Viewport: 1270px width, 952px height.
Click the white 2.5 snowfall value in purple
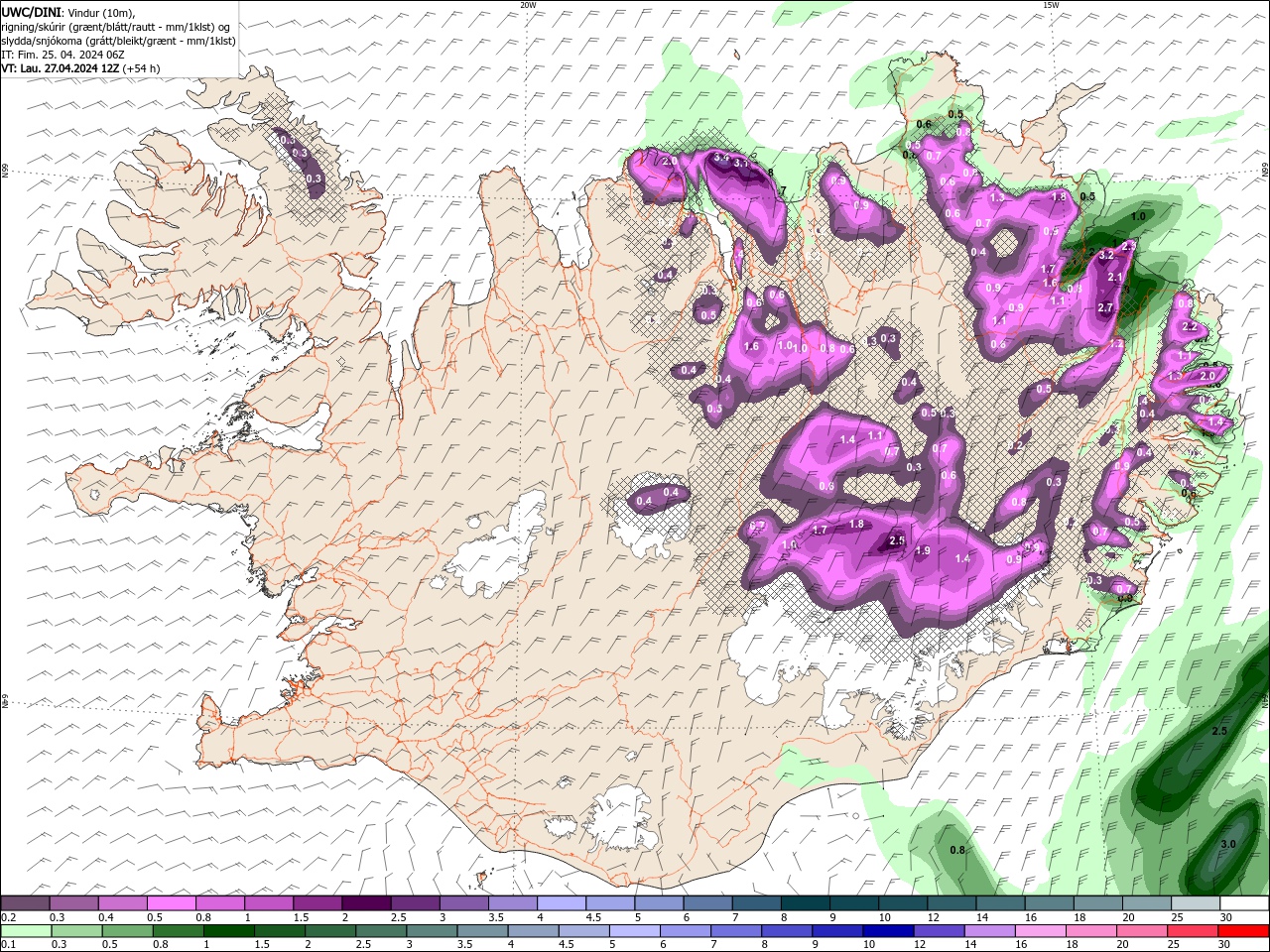[897, 540]
